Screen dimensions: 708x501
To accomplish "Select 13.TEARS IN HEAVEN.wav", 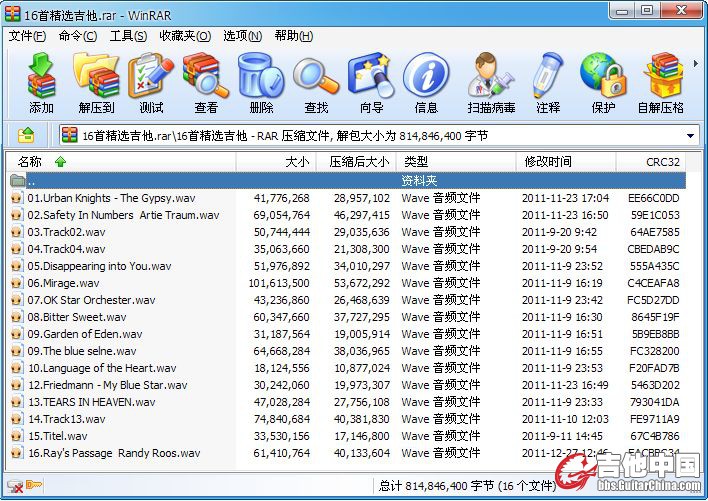I will tap(92, 402).
